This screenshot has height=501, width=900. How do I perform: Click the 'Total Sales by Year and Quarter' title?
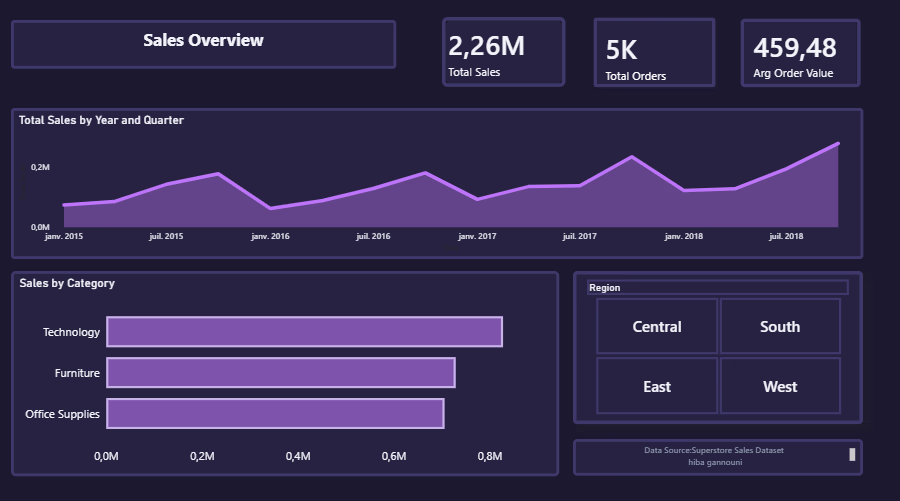[x=101, y=120]
